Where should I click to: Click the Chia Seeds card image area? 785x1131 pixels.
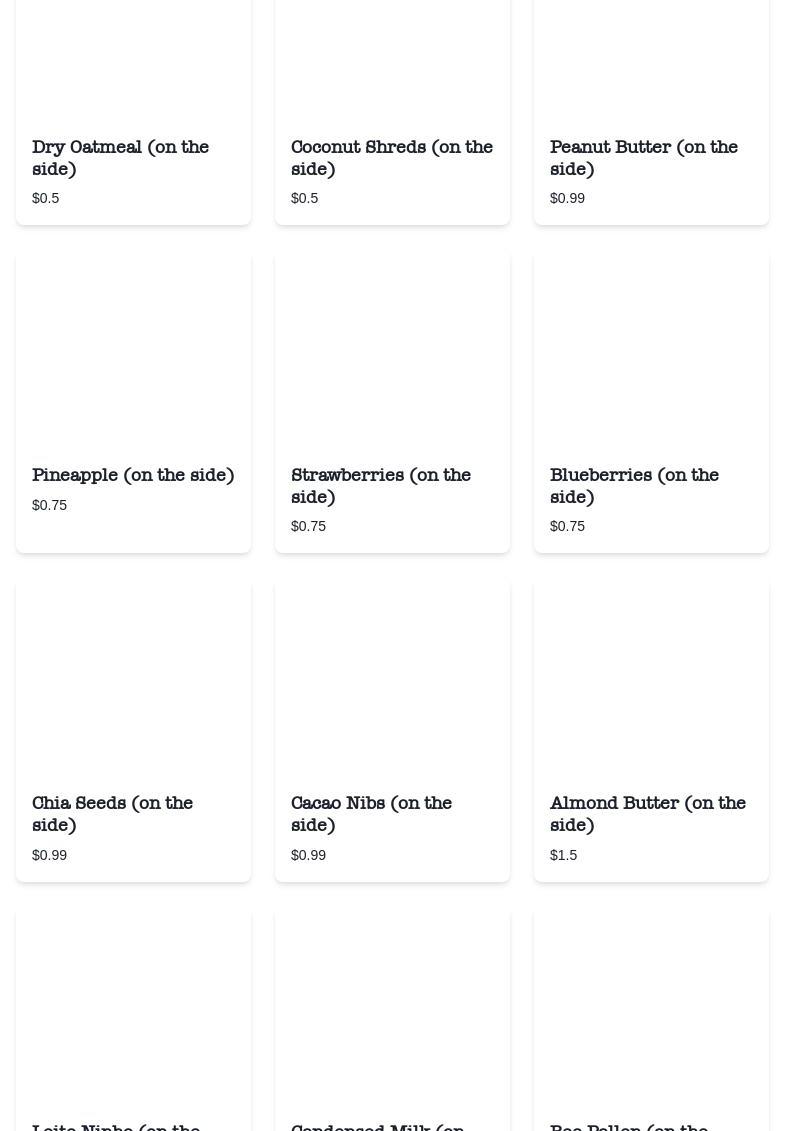(133, 678)
